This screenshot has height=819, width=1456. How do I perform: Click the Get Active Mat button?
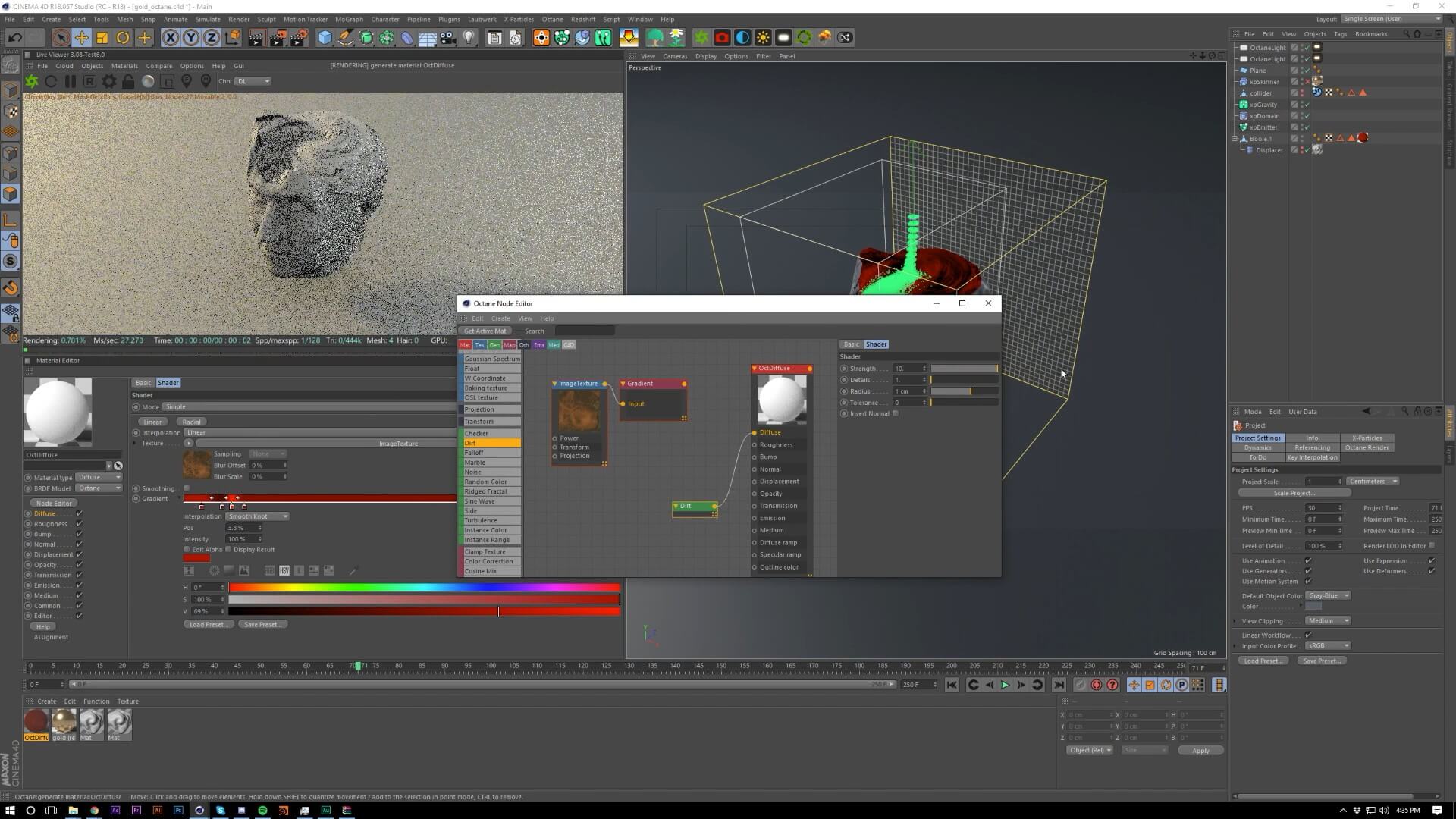[x=485, y=331]
